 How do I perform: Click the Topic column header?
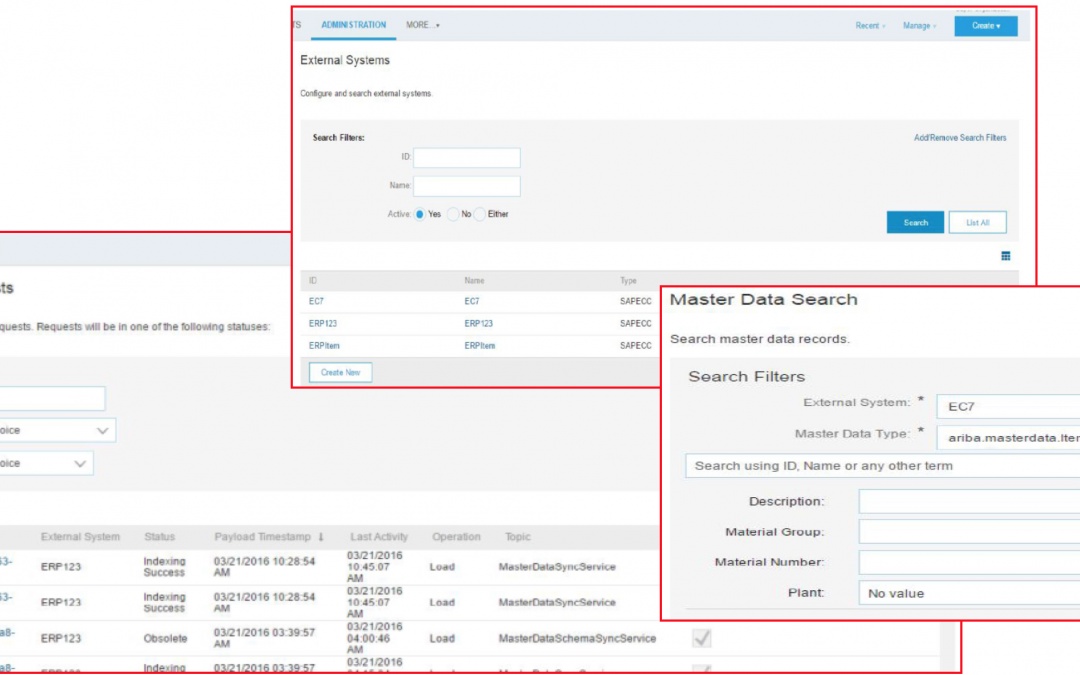pyautogui.click(x=517, y=537)
